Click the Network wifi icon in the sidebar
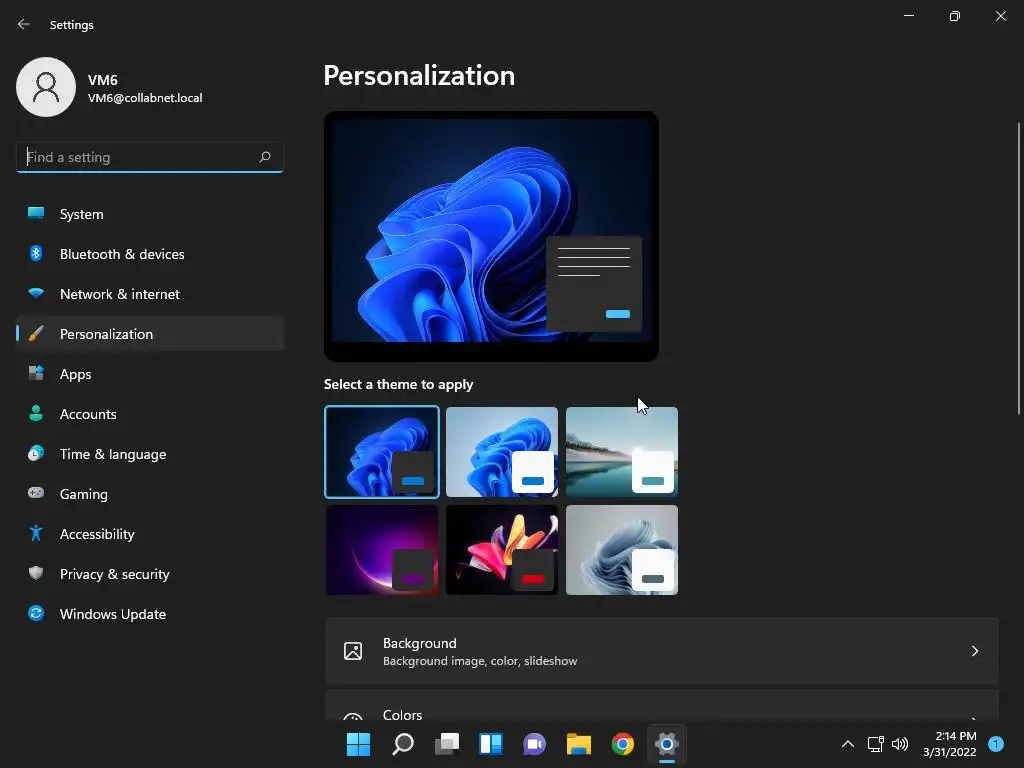This screenshot has height=768, width=1024. (x=36, y=293)
